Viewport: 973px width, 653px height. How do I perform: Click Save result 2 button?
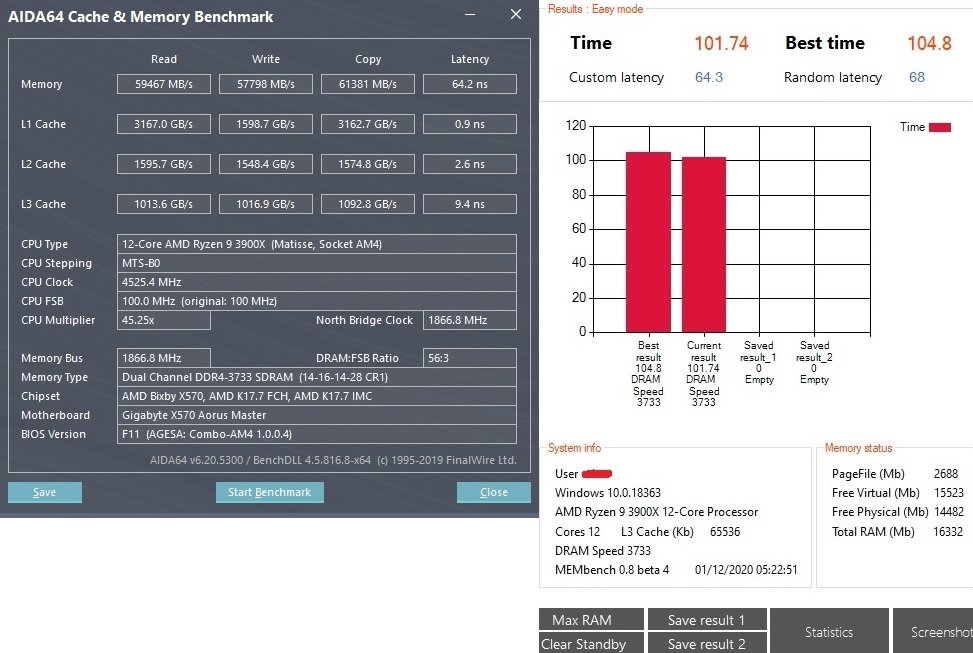point(707,644)
